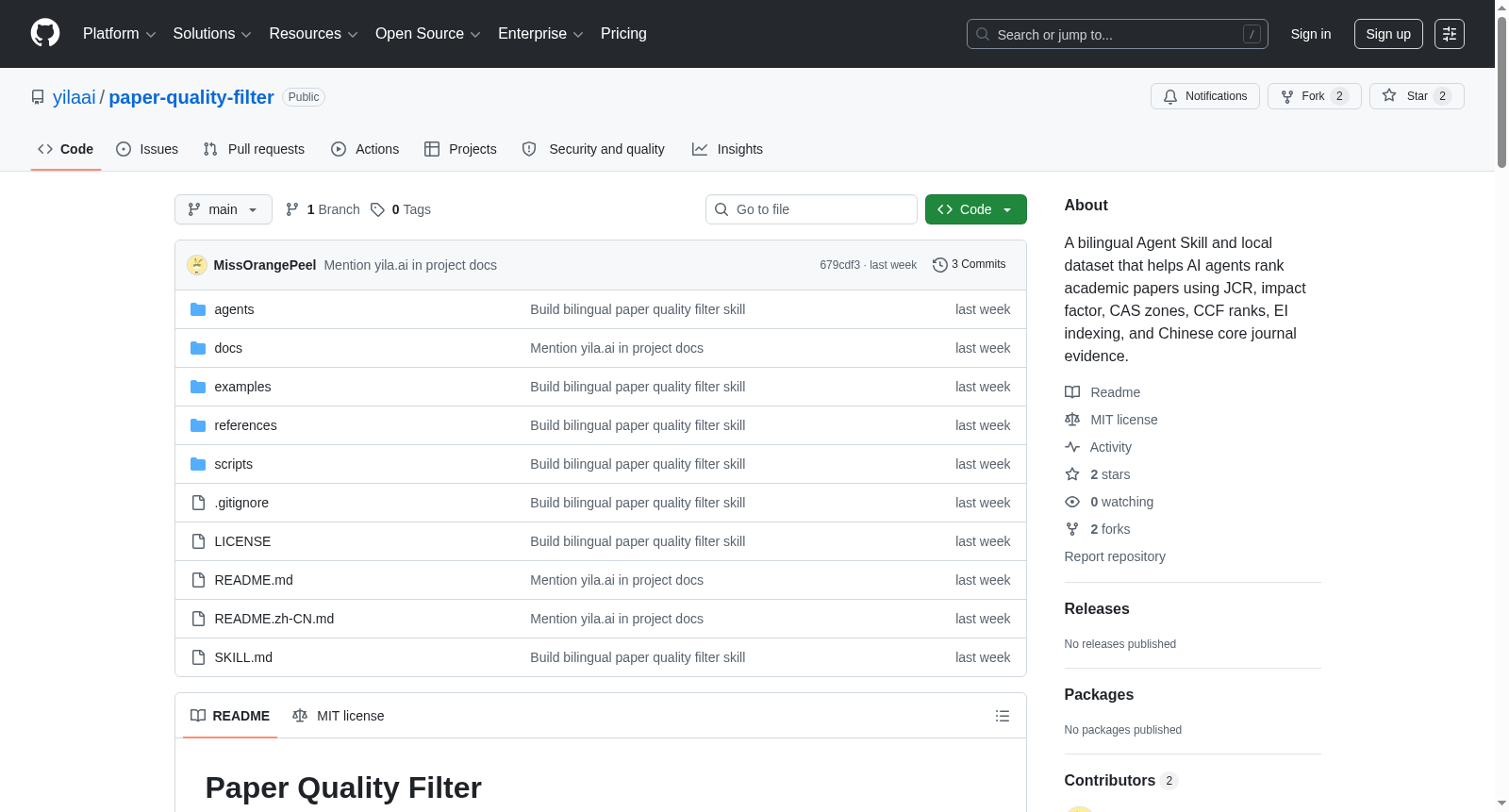1509x812 pixels.
Task: Click the page vertical scrollbar
Action: [1501, 406]
